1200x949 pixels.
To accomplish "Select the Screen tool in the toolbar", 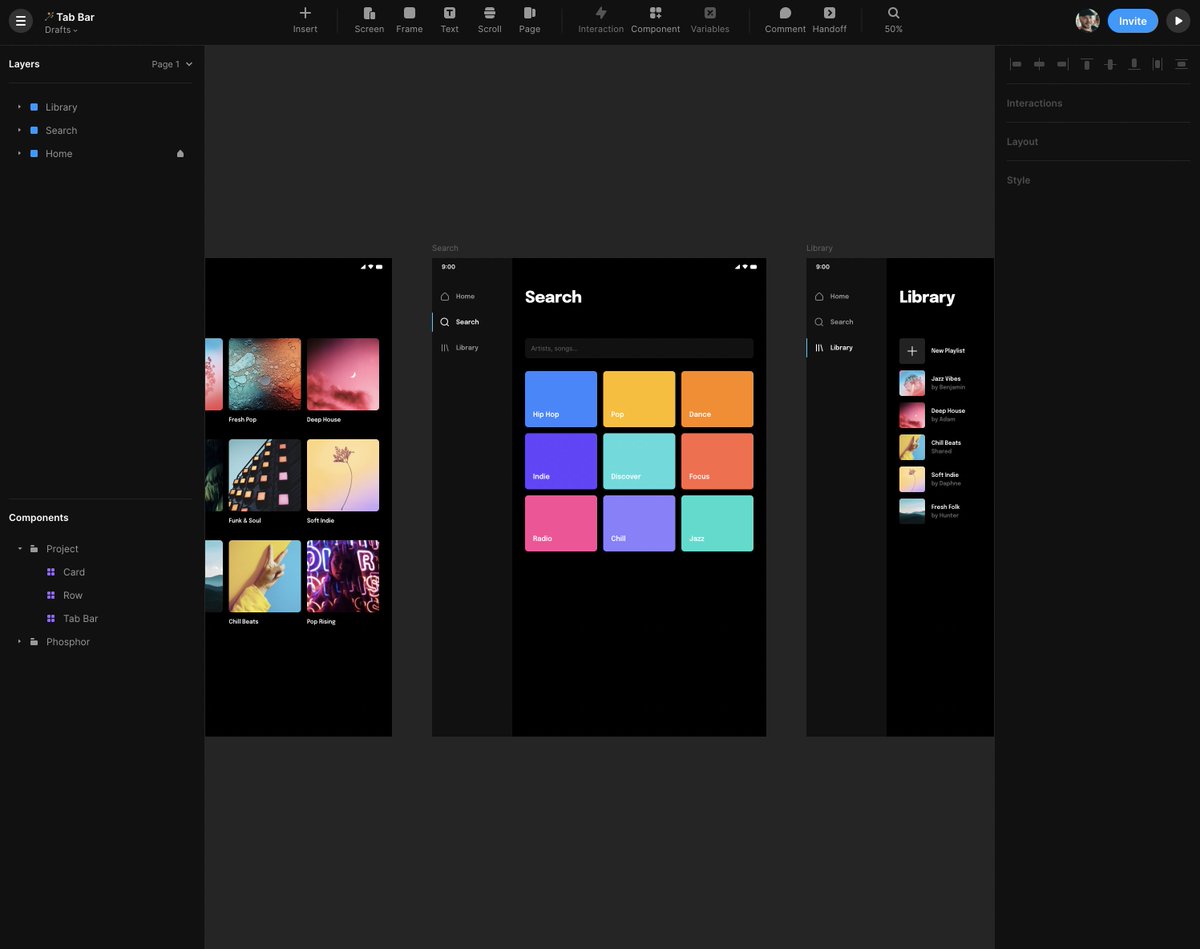I will 369,20.
